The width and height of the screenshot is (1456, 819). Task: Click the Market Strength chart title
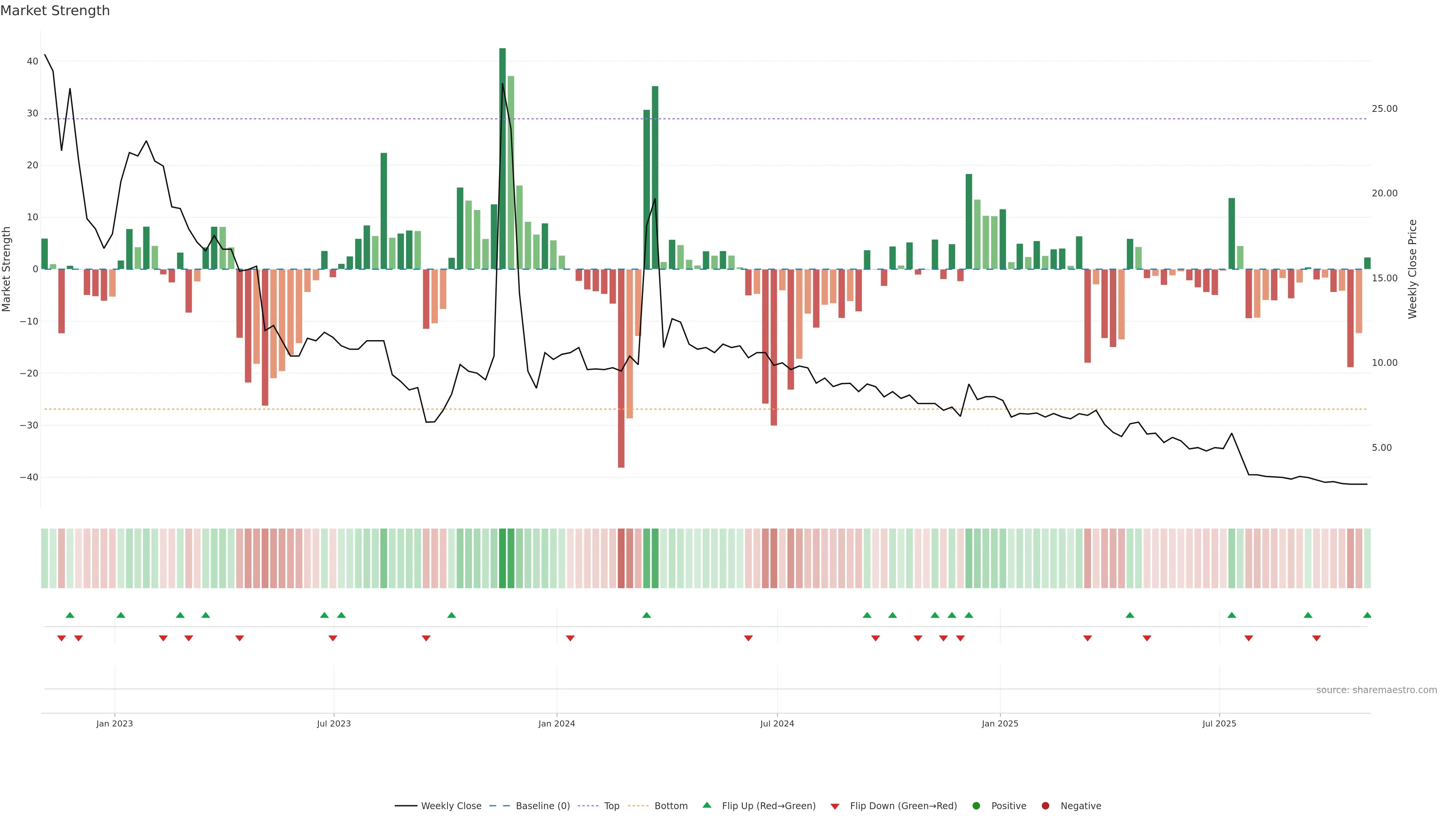(x=55, y=11)
